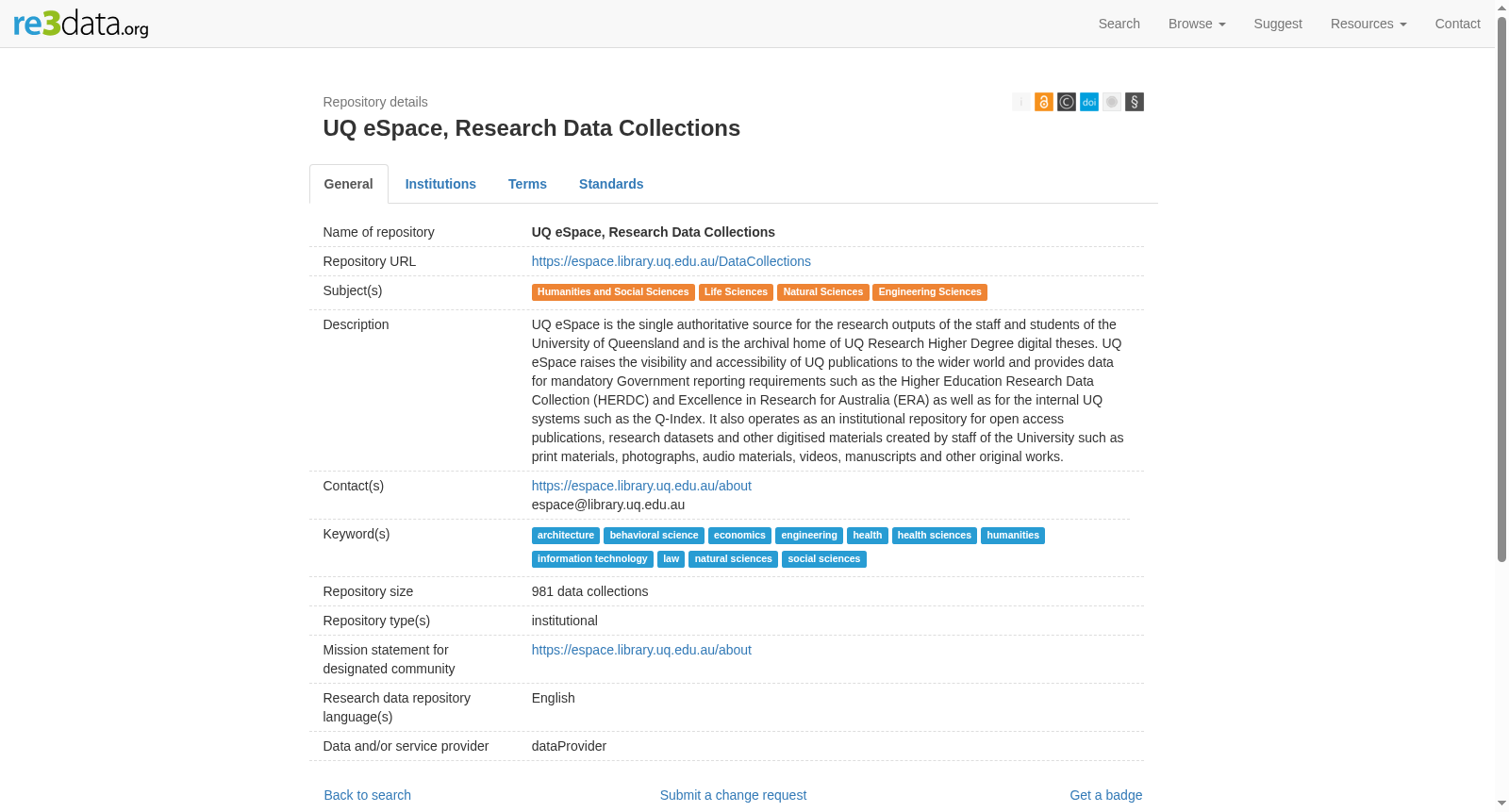Select the General tab
Image resolution: width=1509 pixels, height=812 pixels.
coord(349,184)
